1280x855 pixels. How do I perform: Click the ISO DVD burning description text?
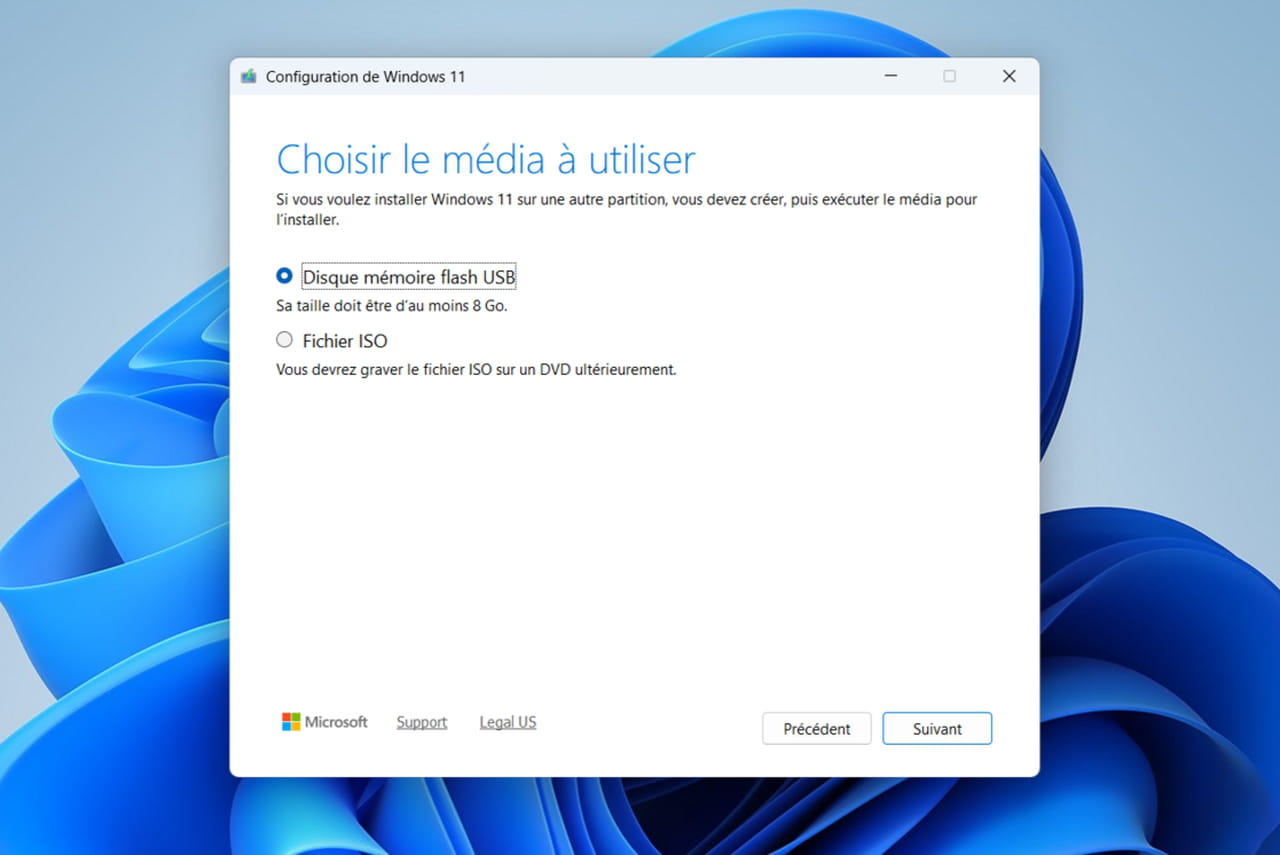click(476, 370)
